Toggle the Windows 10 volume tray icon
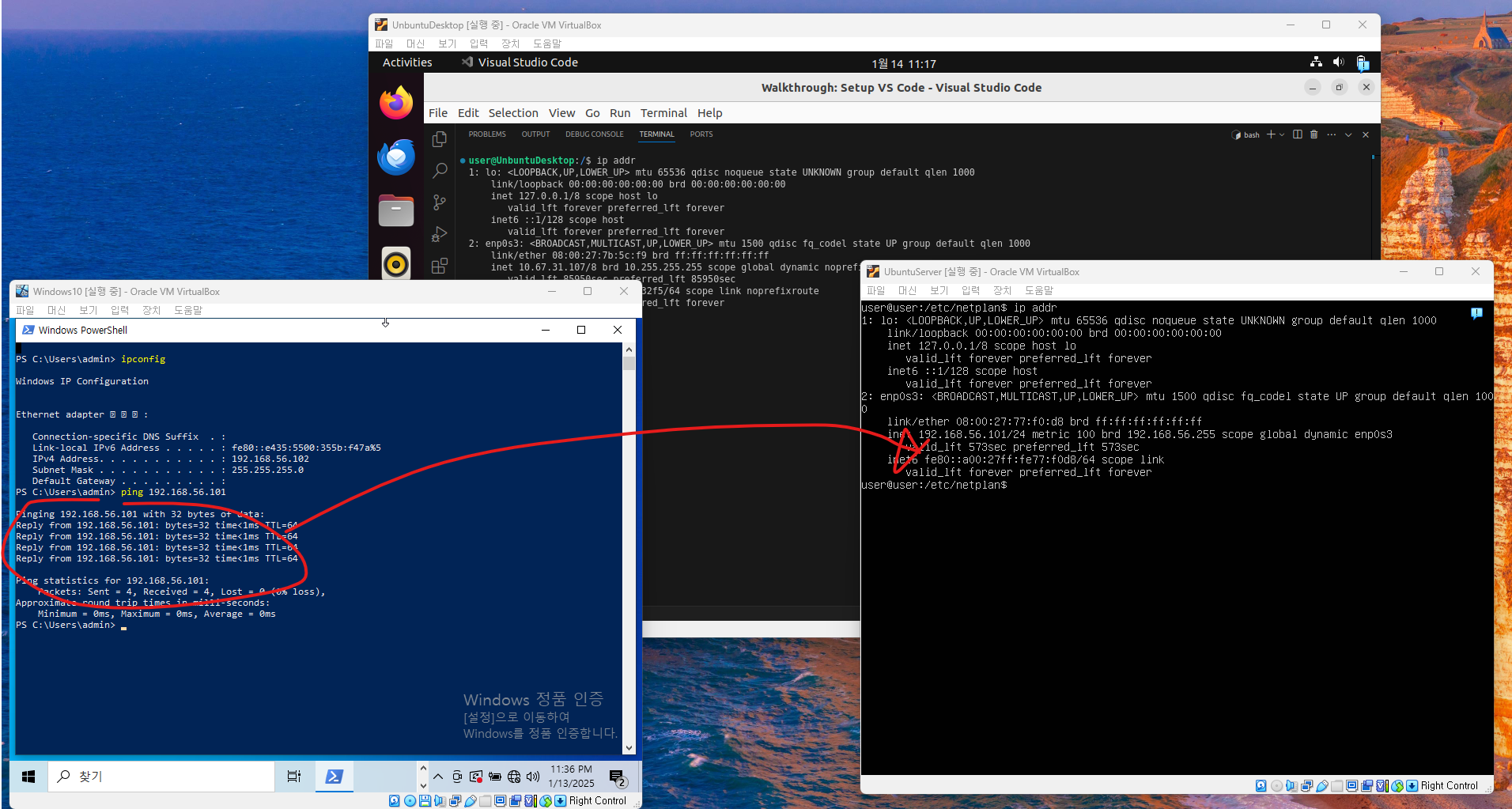The width and height of the screenshot is (1512, 809). click(x=533, y=777)
